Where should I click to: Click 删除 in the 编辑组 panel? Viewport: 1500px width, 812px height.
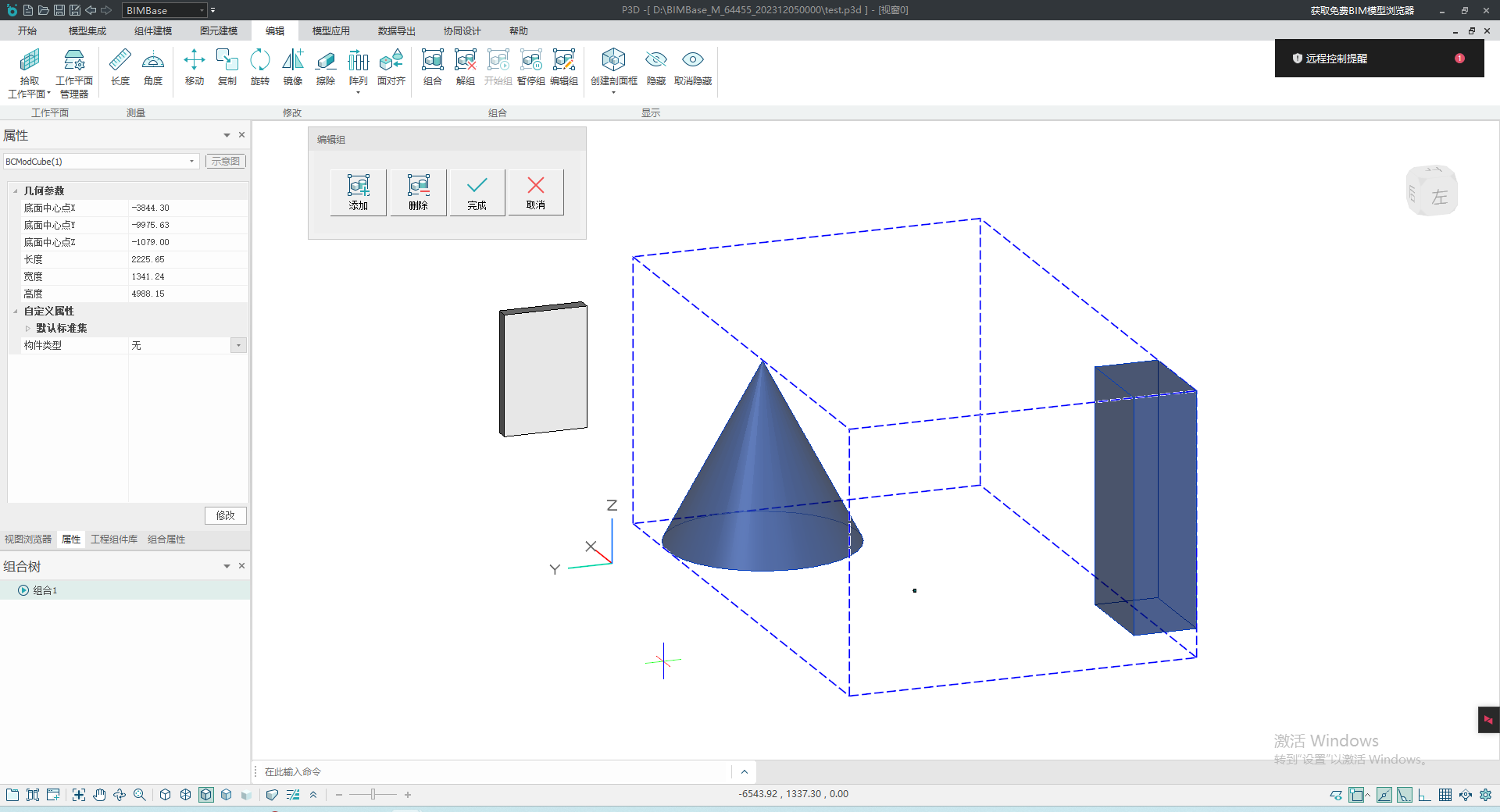point(418,192)
